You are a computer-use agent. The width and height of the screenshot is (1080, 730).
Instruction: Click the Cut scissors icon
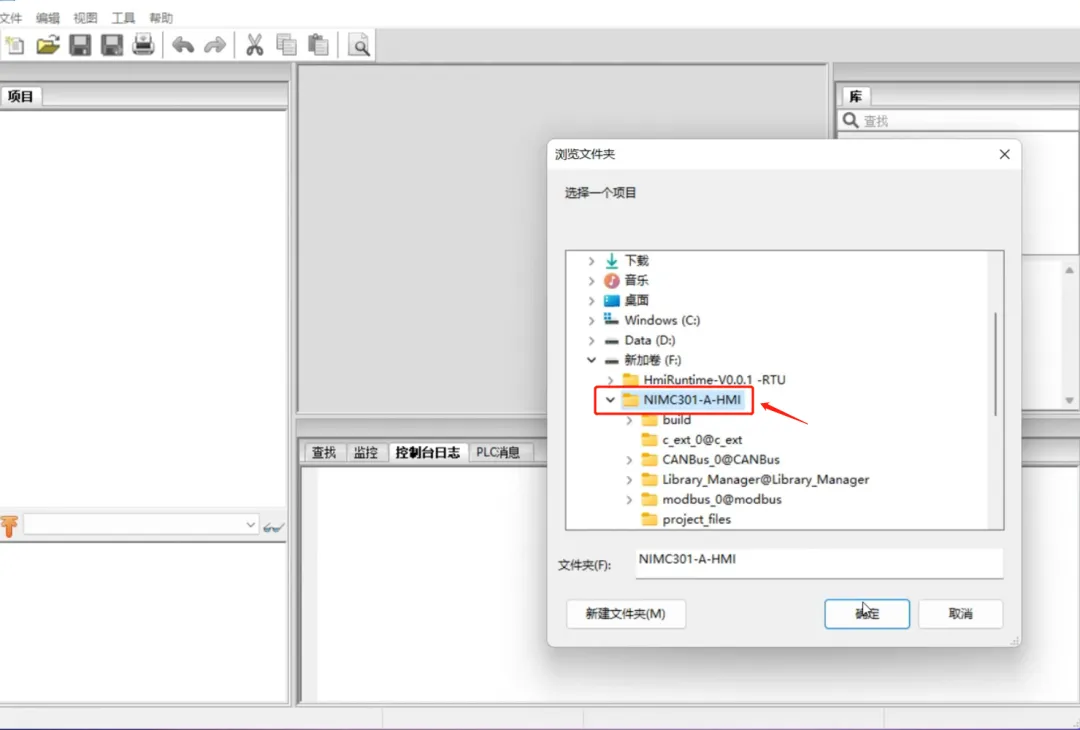(x=254, y=45)
